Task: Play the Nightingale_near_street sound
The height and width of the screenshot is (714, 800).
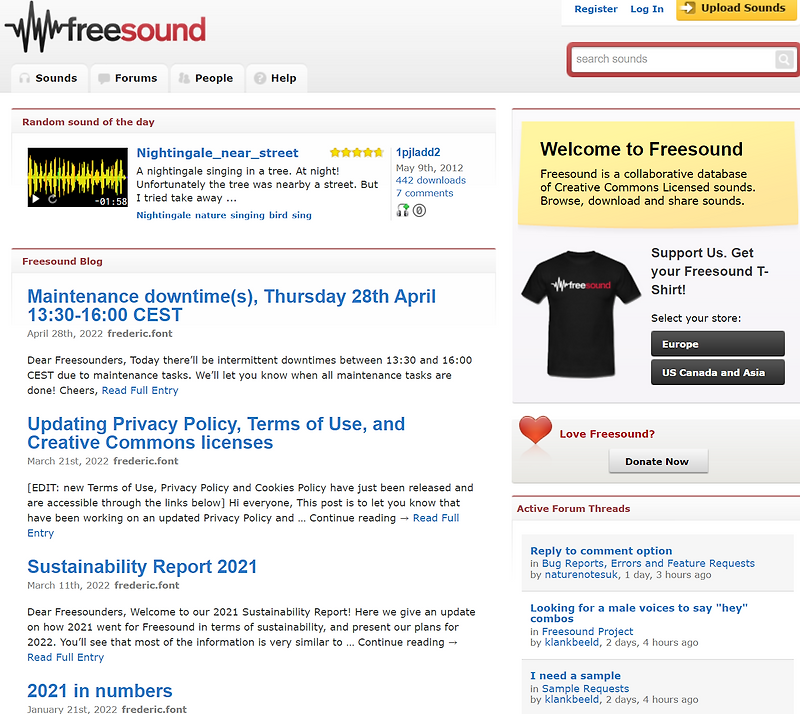Action: tap(36, 199)
